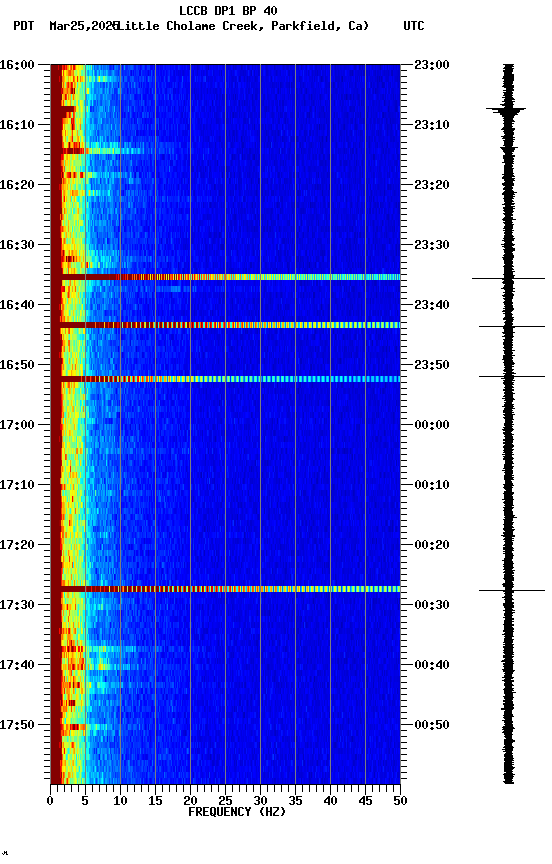Screen dimensions: 552x864
Task: Click the 00:30 UTC time label
Action: click(x=432, y=605)
